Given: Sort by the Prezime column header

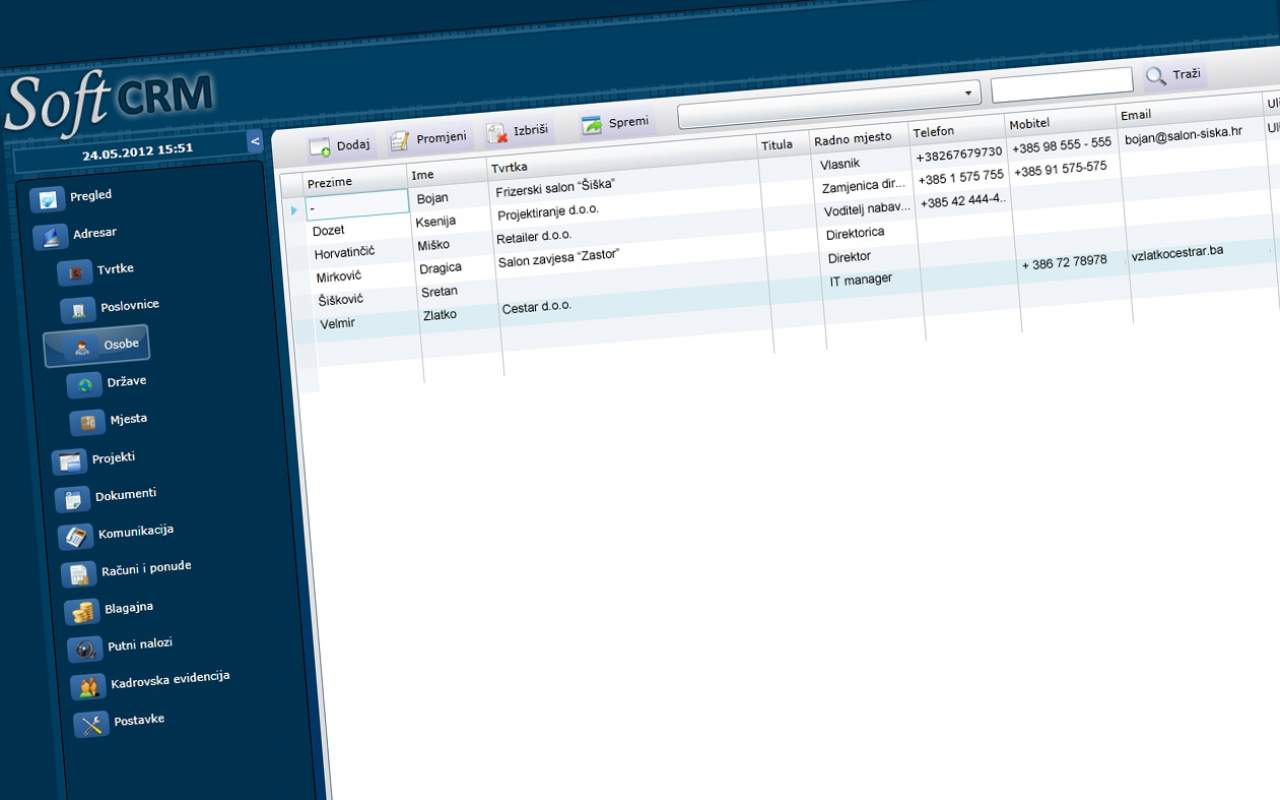Looking at the screenshot, I should (330, 183).
